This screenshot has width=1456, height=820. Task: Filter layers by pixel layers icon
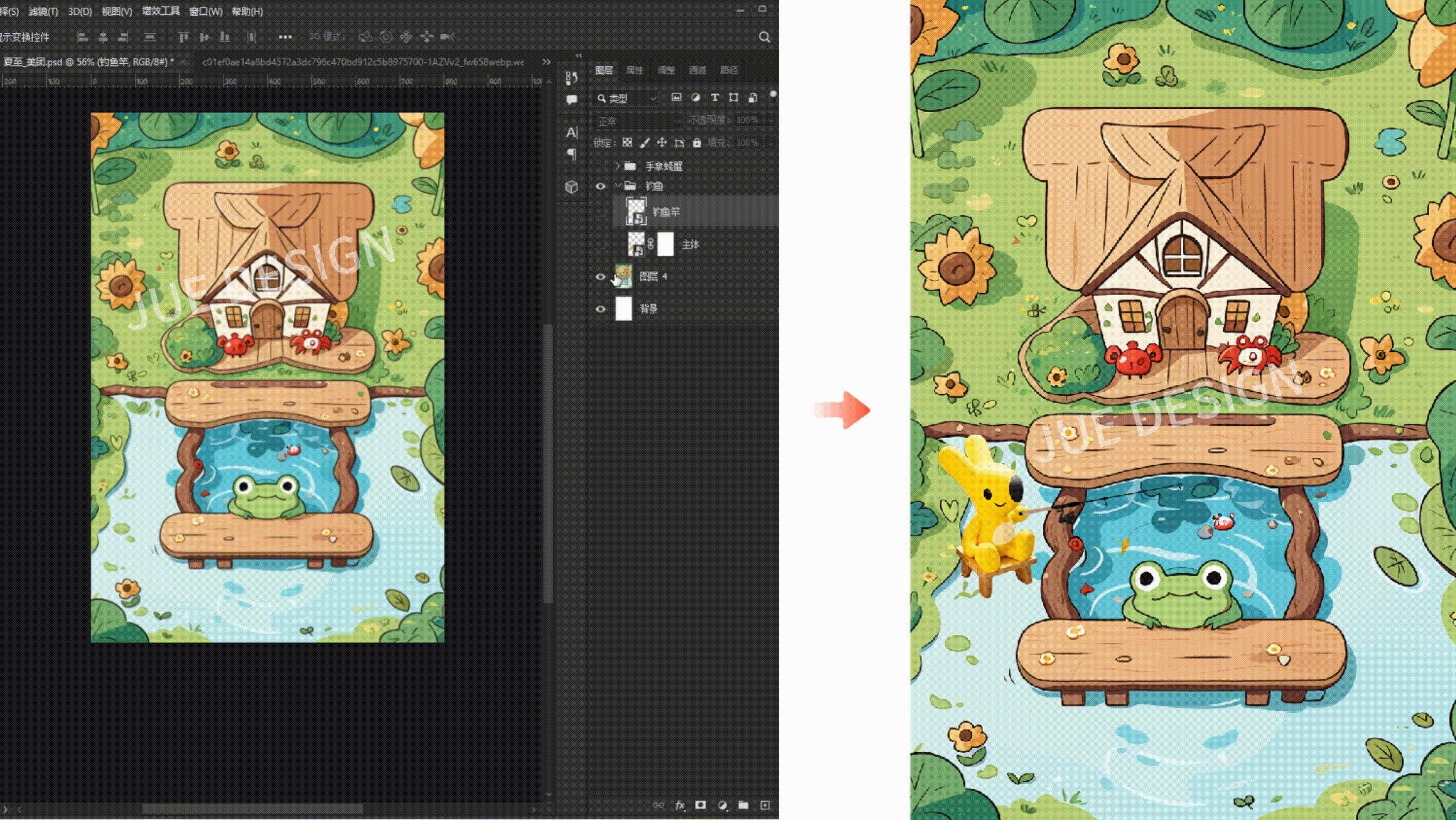676,98
